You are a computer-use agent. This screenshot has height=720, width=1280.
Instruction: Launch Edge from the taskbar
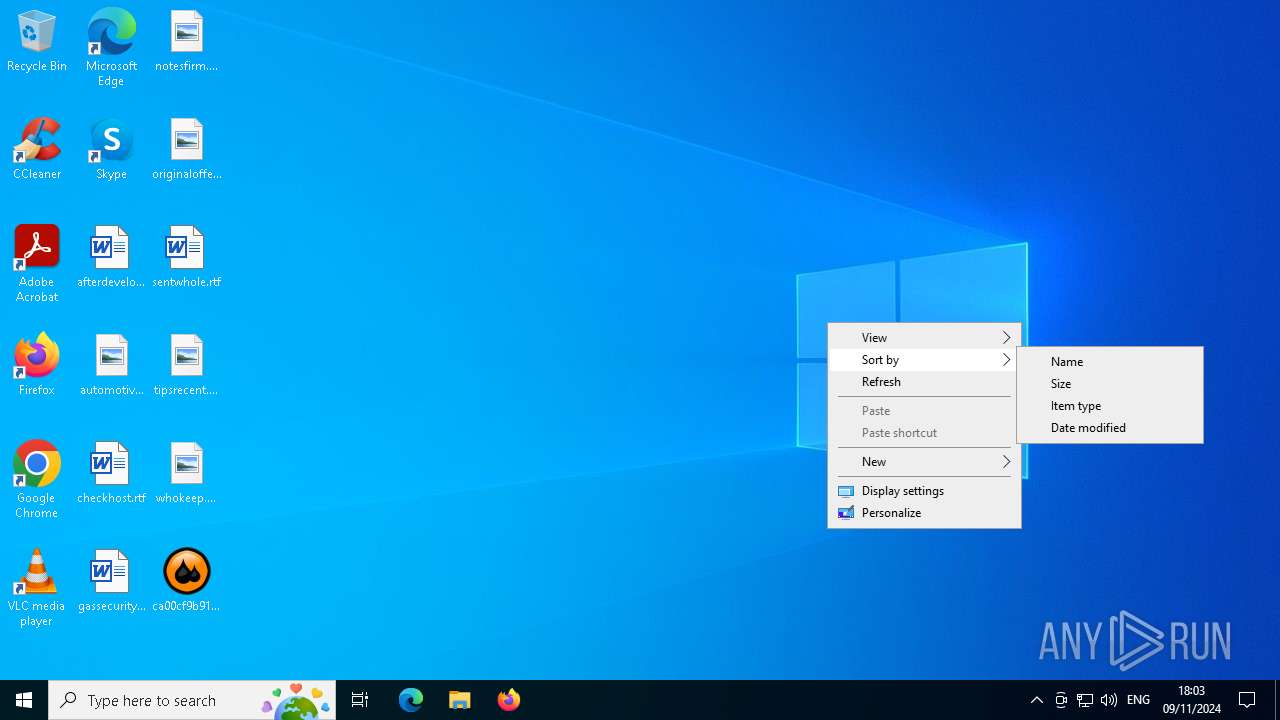(411, 700)
